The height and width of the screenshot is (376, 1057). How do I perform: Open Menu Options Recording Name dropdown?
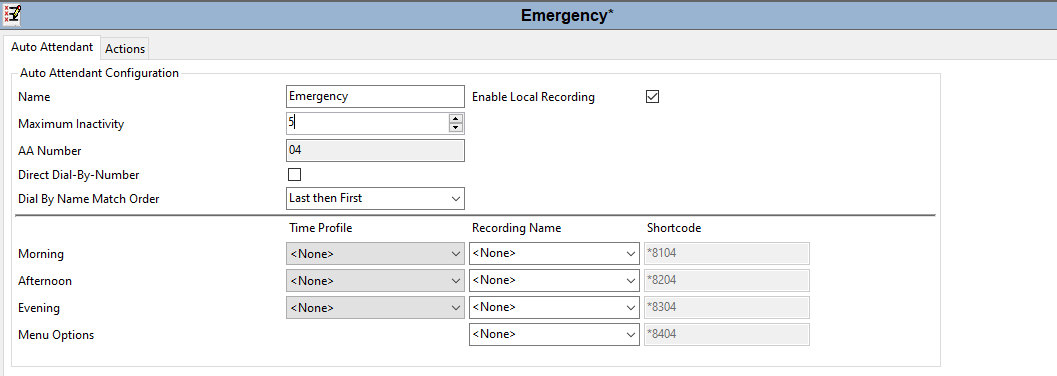(554, 334)
